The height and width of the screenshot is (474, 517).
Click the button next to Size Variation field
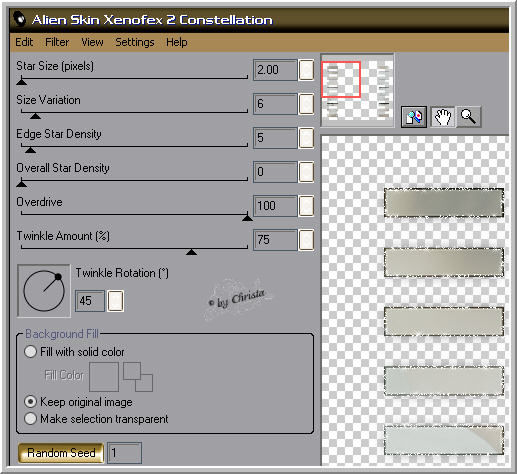[x=306, y=104]
